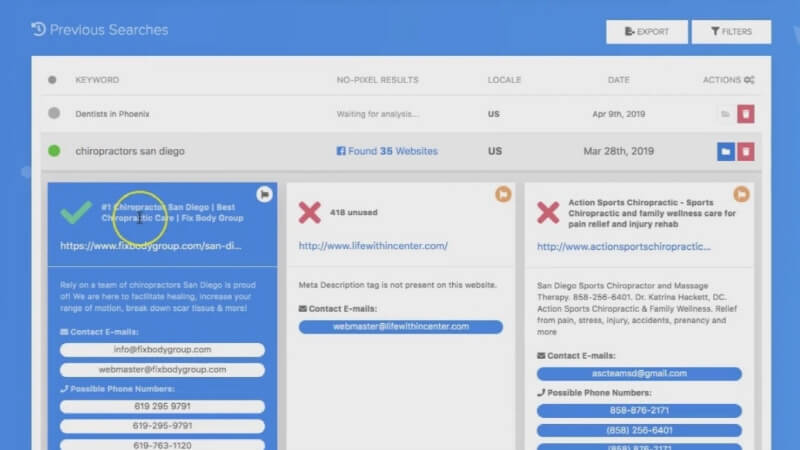800x450 pixels.
Task: Click the Previous Searches history icon
Action: [38, 29]
